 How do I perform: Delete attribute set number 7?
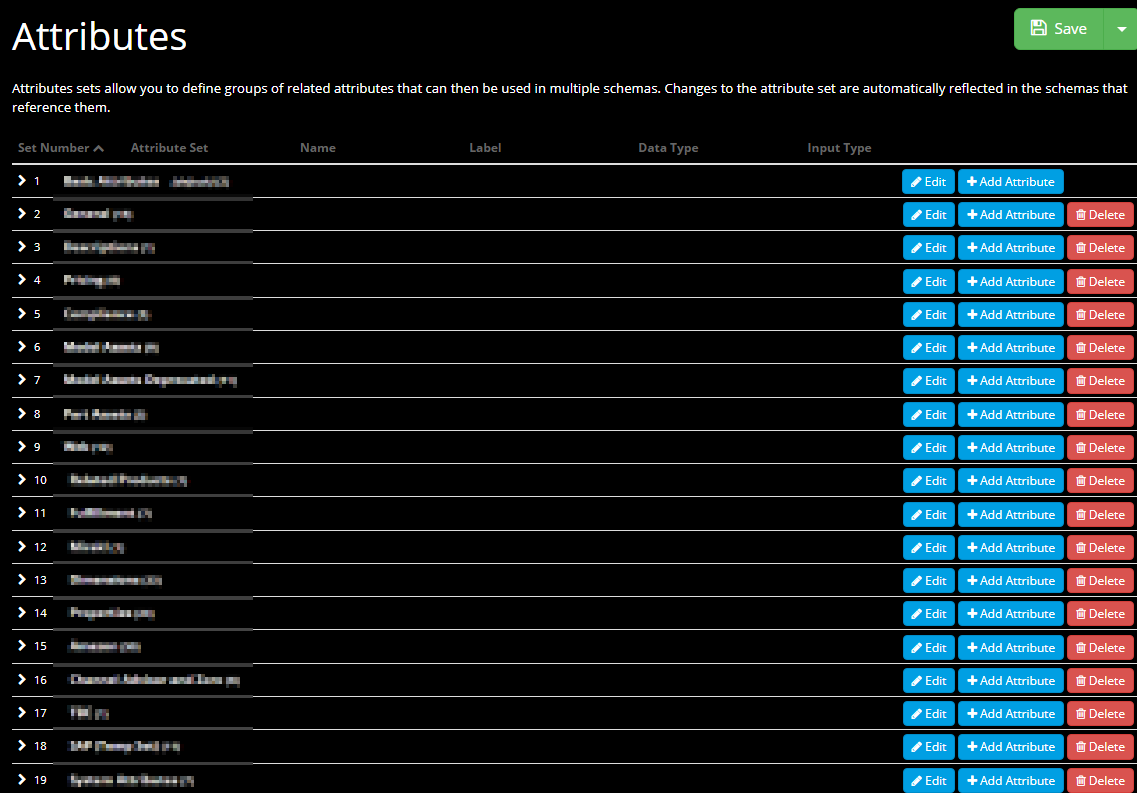[x=1100, y=381]
